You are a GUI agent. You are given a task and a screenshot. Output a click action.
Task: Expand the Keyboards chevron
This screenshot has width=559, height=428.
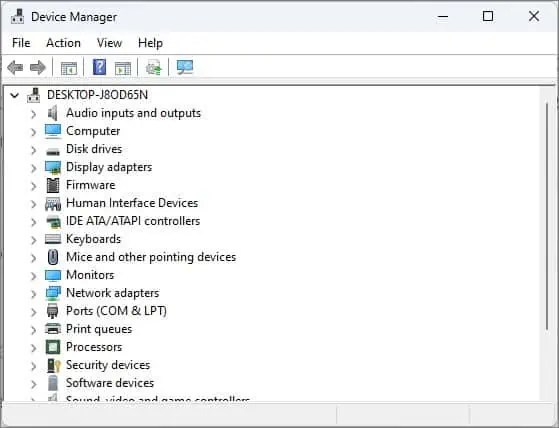coord(33,240)
